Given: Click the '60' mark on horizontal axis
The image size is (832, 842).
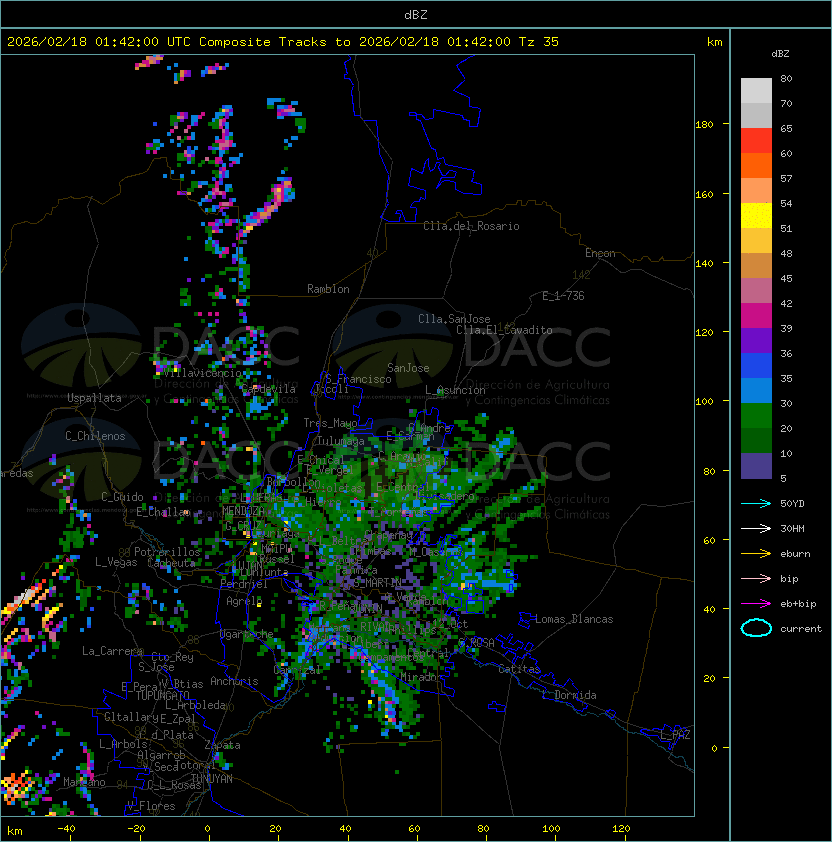Looking at the screenshot, I should (x=414, y=829).
